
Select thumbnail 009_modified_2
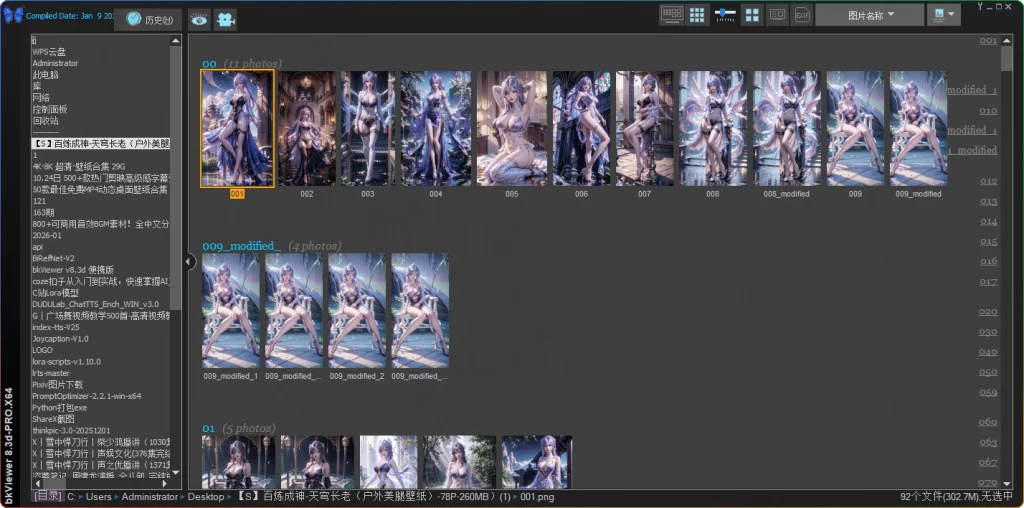357,311
